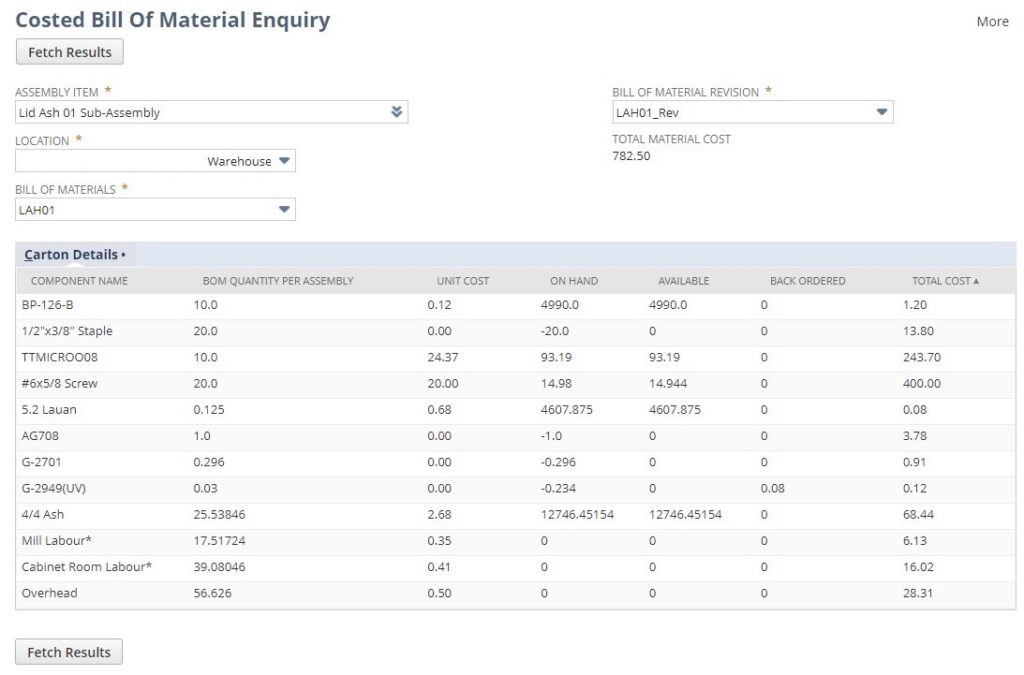The width and height of the screenshot is (1024, 675).
Task: Click the Unit Cost column header
Action: click(x=462, y=281)
